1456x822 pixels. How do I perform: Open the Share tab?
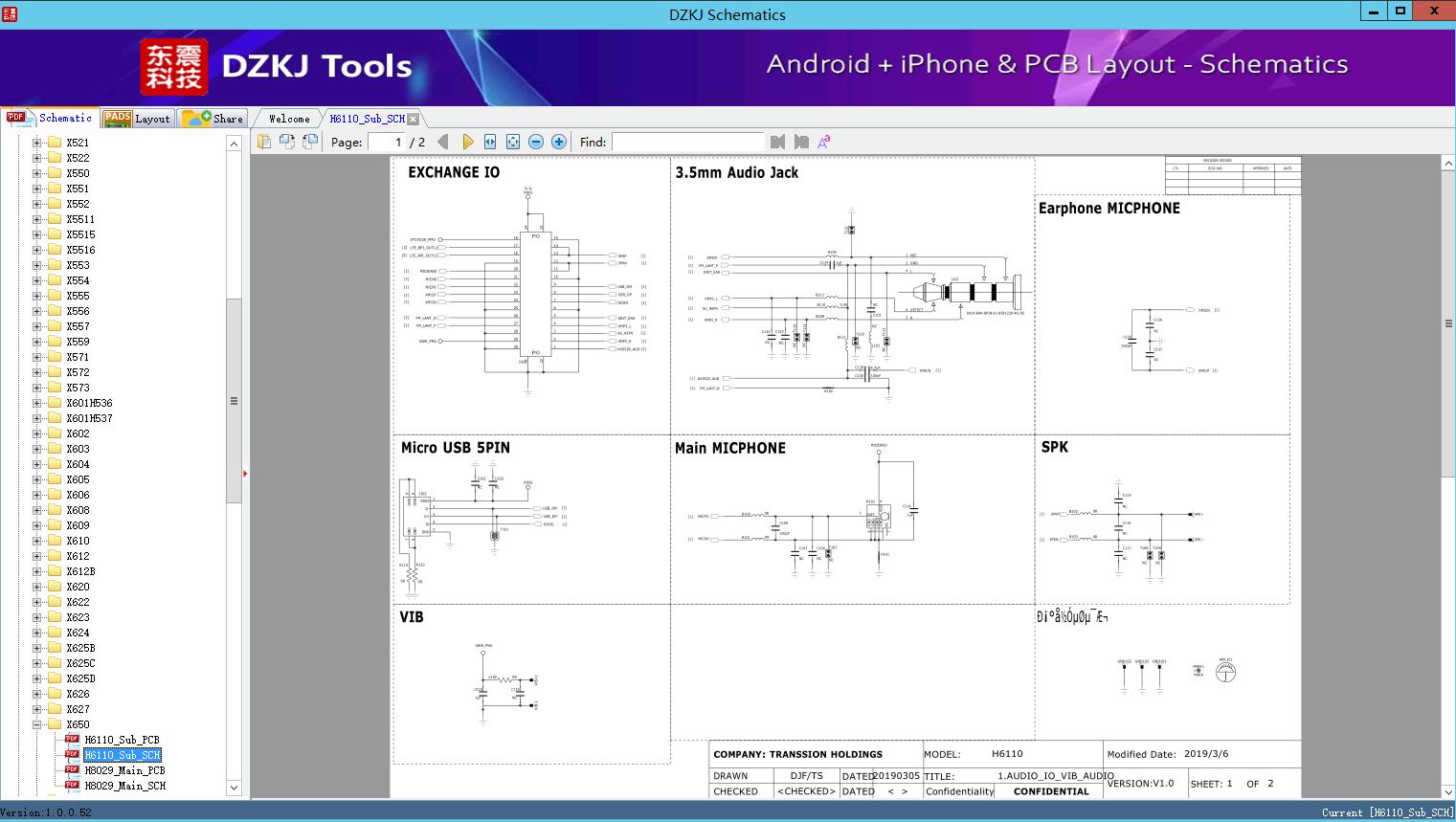[x=213, y=119]
